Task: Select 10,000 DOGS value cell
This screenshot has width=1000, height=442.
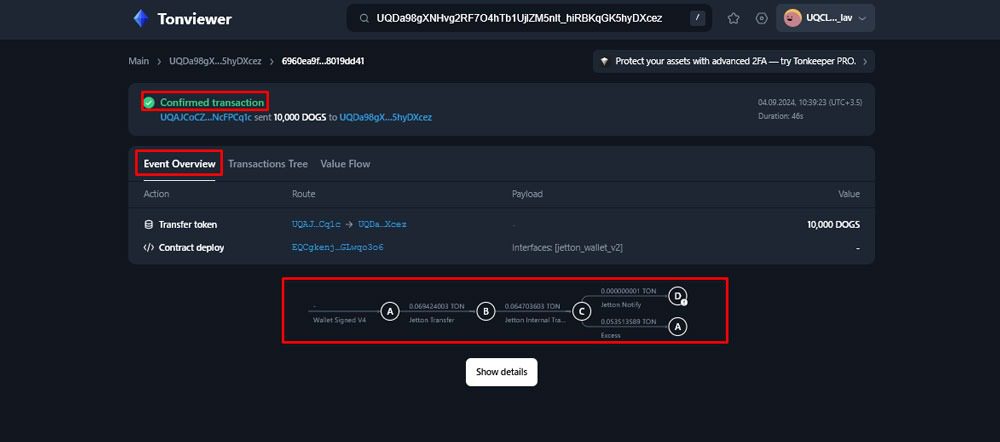Action: (833, 225)
